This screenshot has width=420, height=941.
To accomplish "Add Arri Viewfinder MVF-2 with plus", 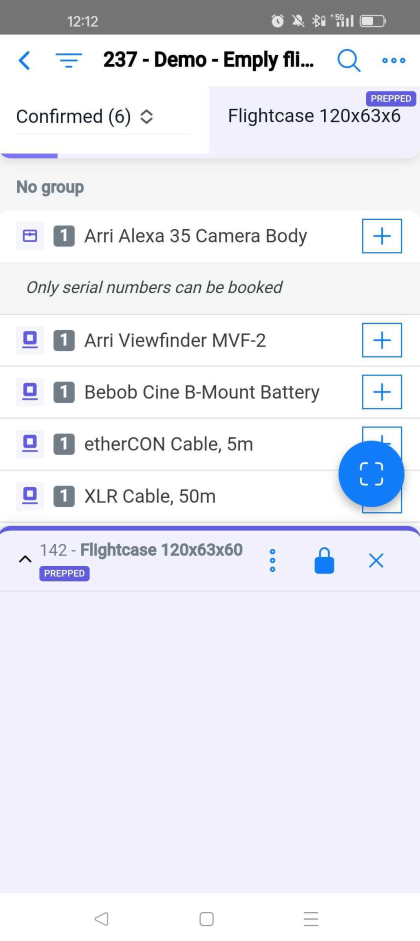I will [382, 340].
